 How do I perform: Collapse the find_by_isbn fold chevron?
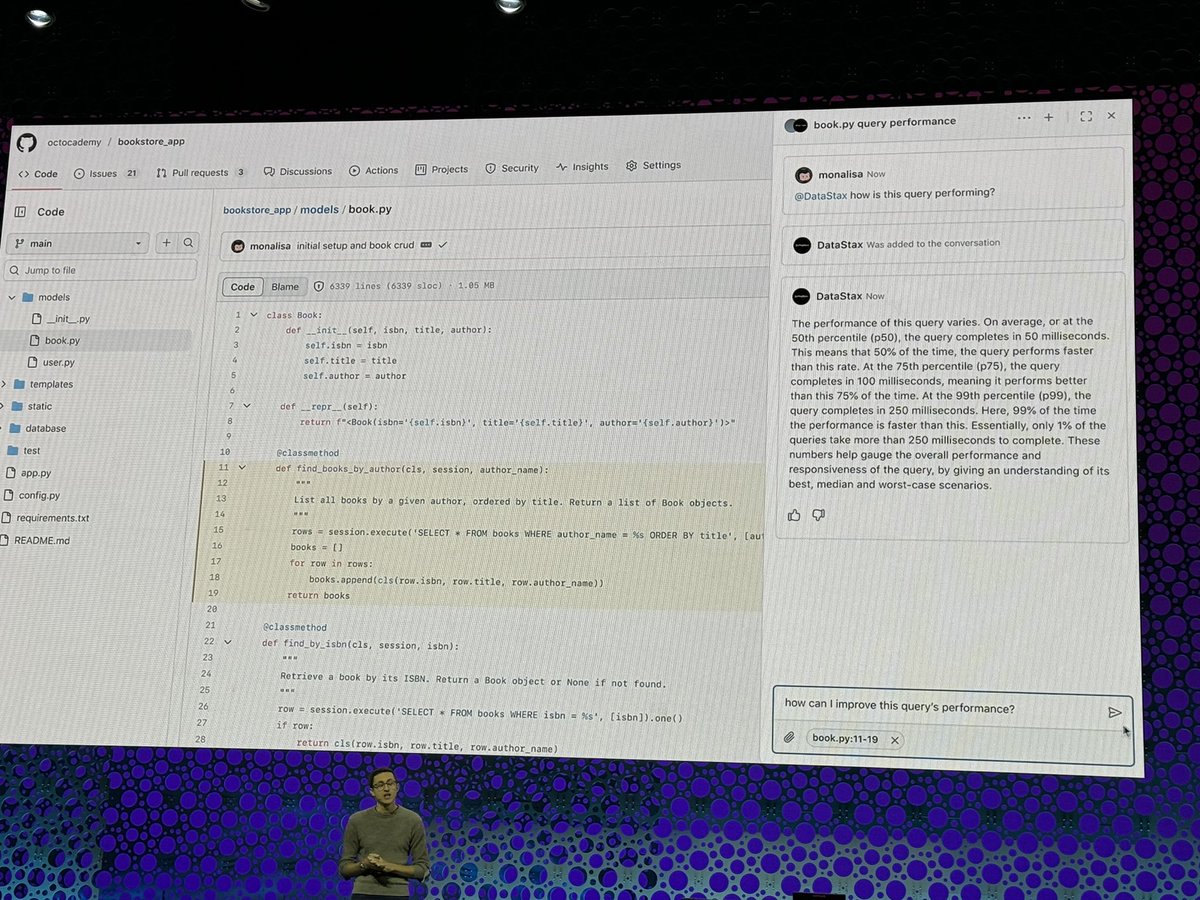[227, 642]
